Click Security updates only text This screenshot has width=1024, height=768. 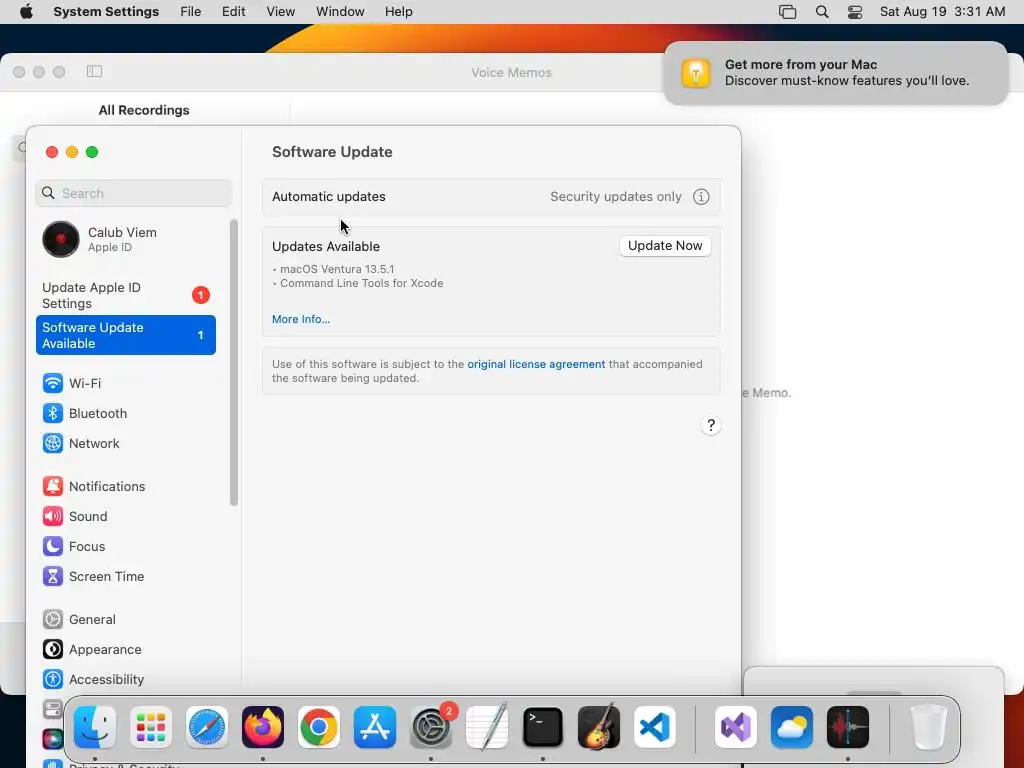point(616,197)
